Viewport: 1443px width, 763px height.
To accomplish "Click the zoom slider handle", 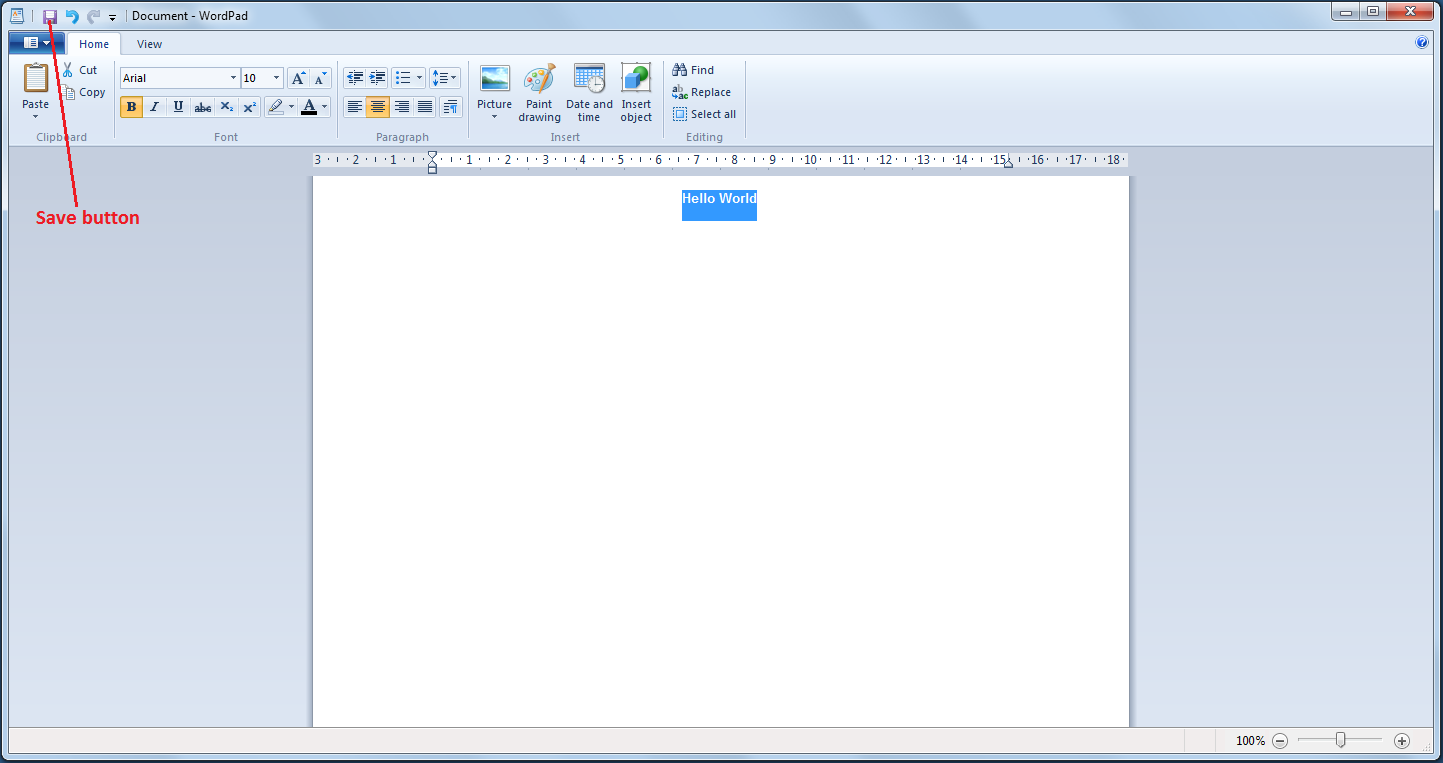I will [x=1340, y=740].
